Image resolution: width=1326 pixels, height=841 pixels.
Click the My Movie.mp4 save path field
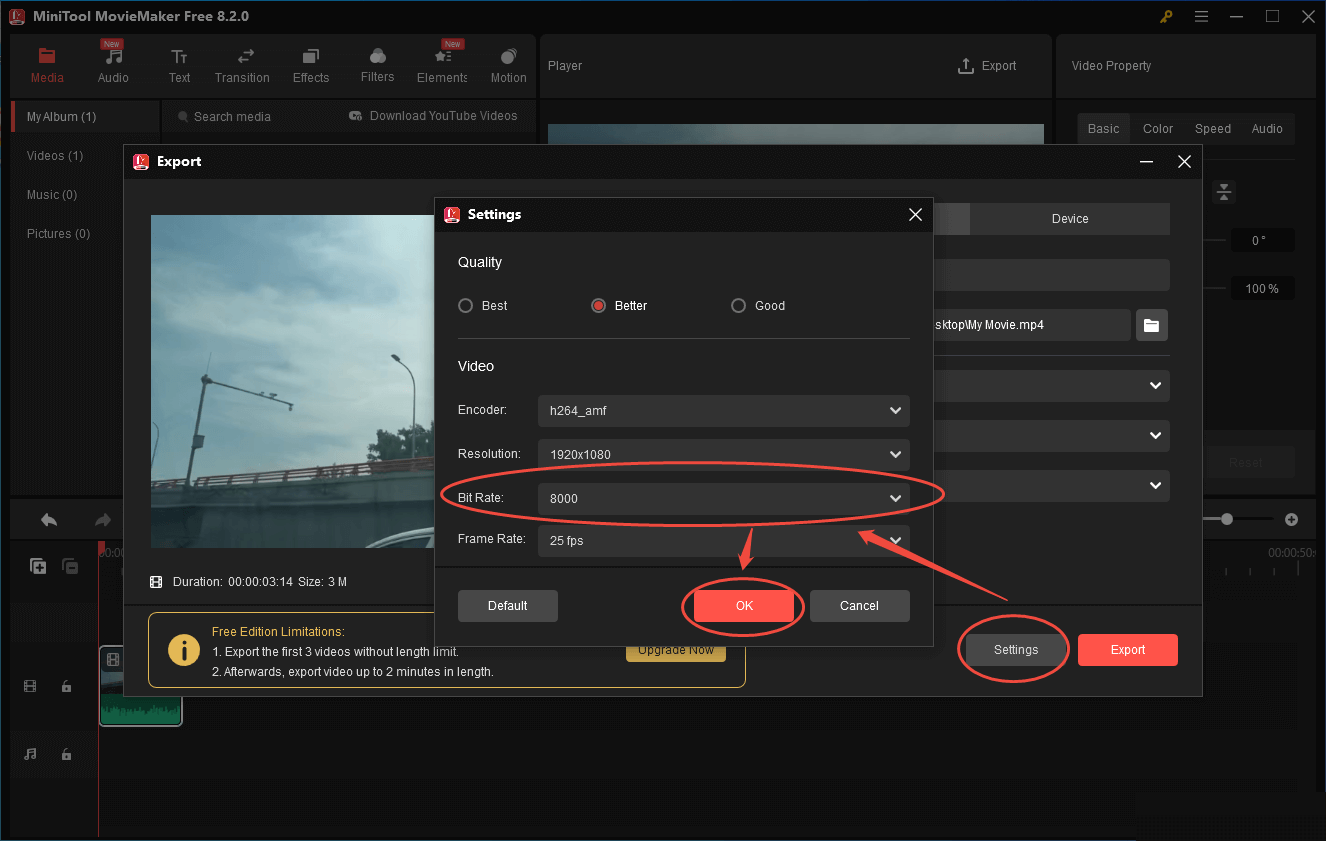point(1032,325)
